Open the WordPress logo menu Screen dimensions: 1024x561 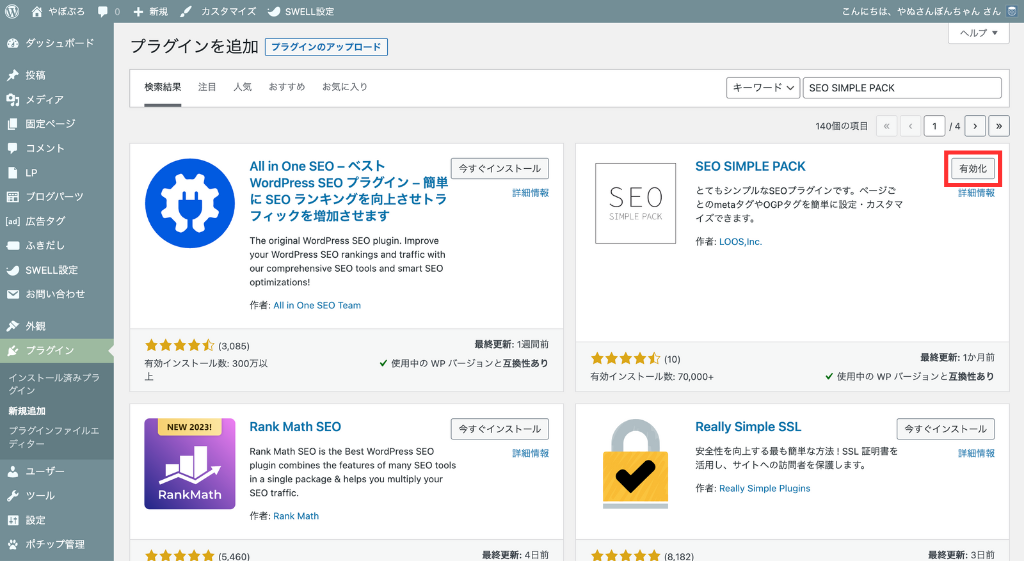point(12,11)
